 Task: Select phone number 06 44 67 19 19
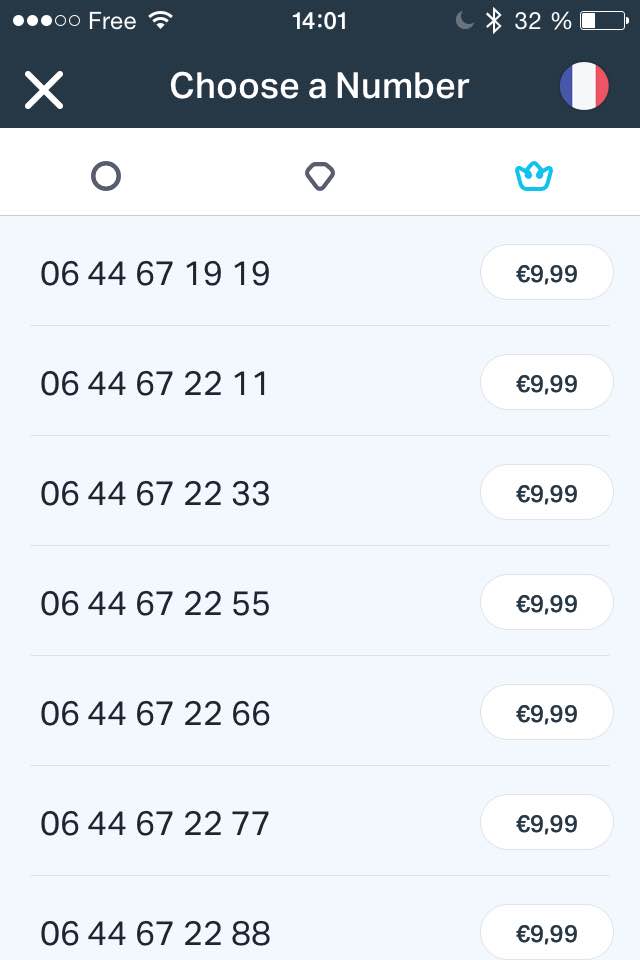point(155,273)
